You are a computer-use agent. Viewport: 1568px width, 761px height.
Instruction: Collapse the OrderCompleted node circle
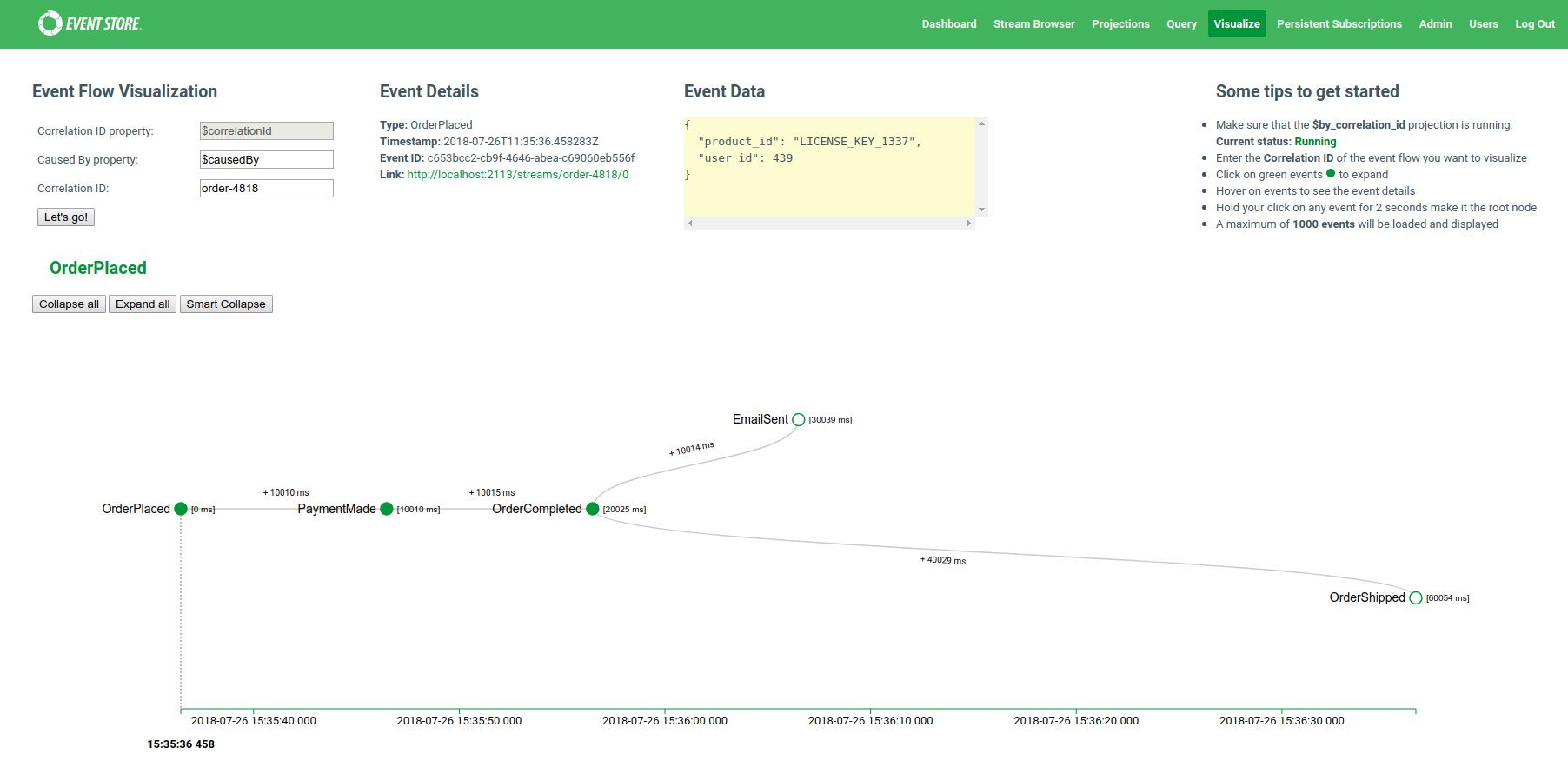(x=593, y=509)
